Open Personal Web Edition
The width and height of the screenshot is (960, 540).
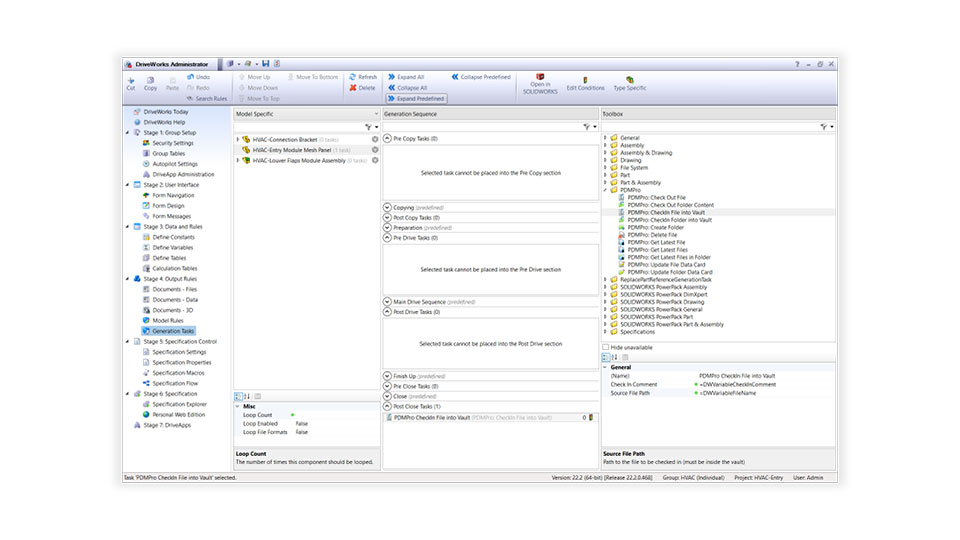(179, 414)
